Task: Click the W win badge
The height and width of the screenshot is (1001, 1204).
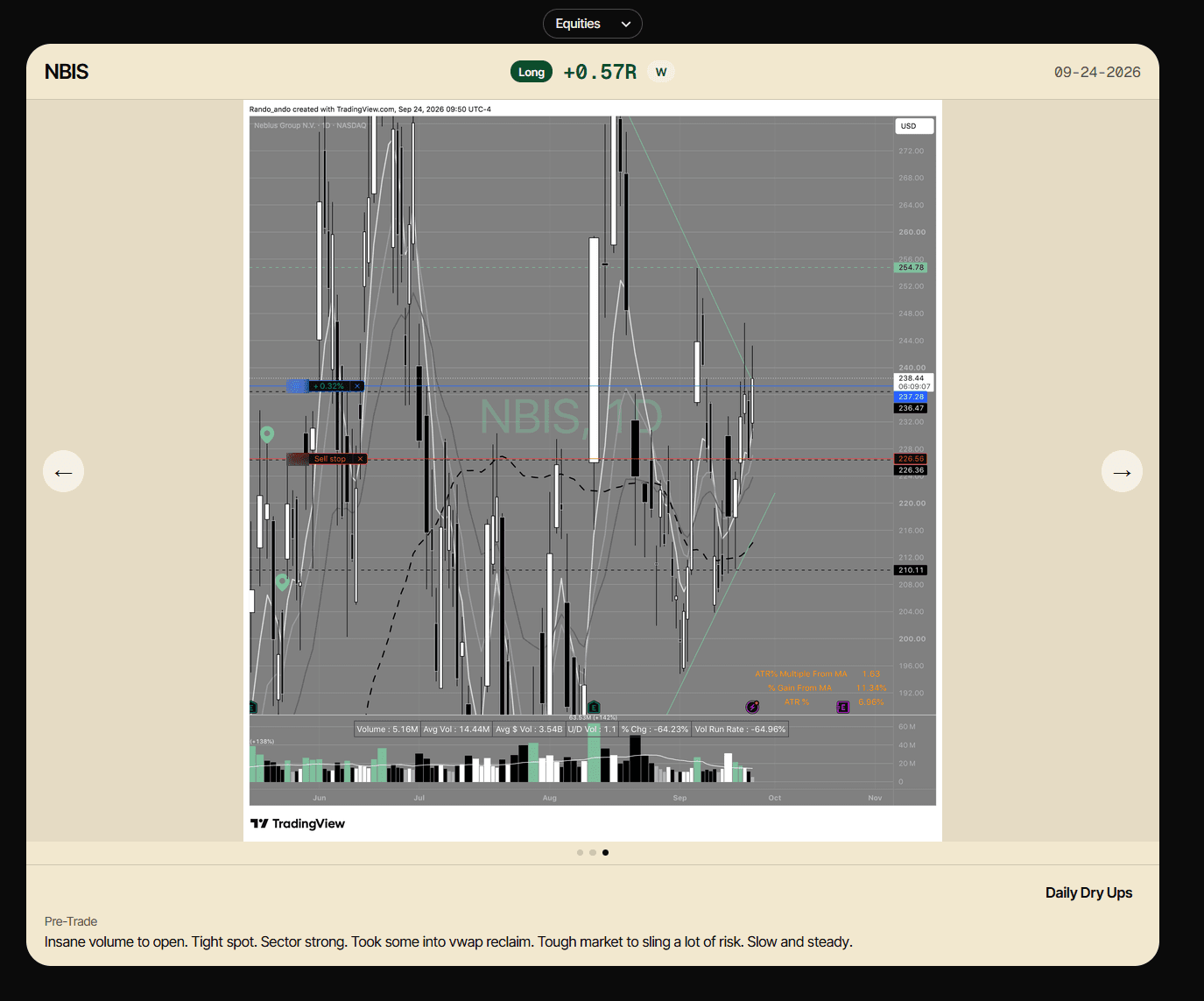Action: (661, 72)
